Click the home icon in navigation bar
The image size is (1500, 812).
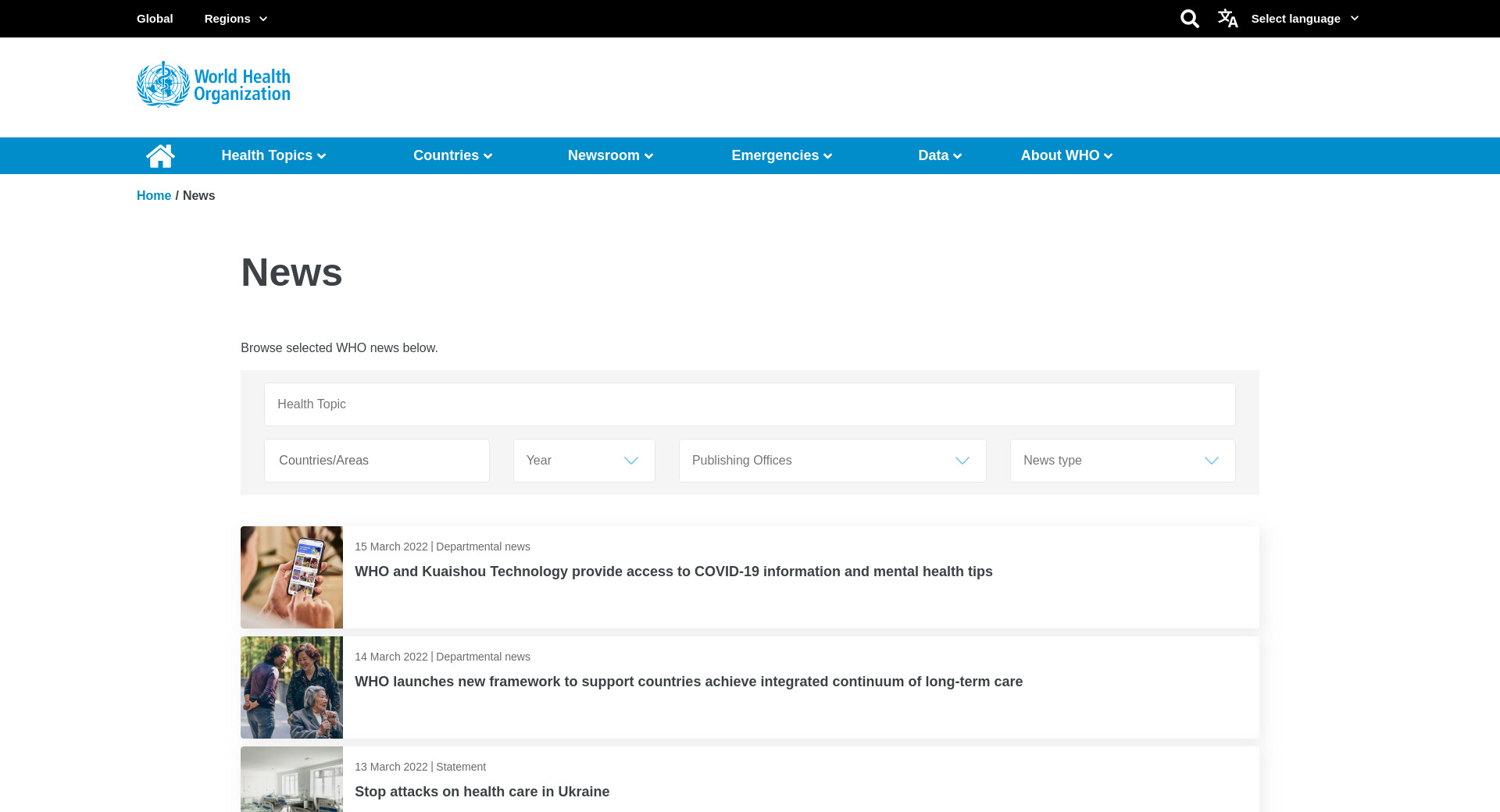(160, 156)
